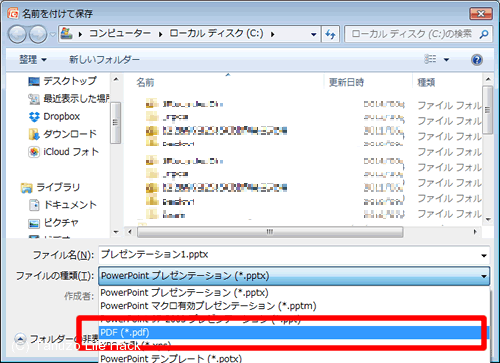The width and height of the screenshot is (500, 363).
Task: Click the file list horizontal scrollbar thumb
Action: click(270, 232)
